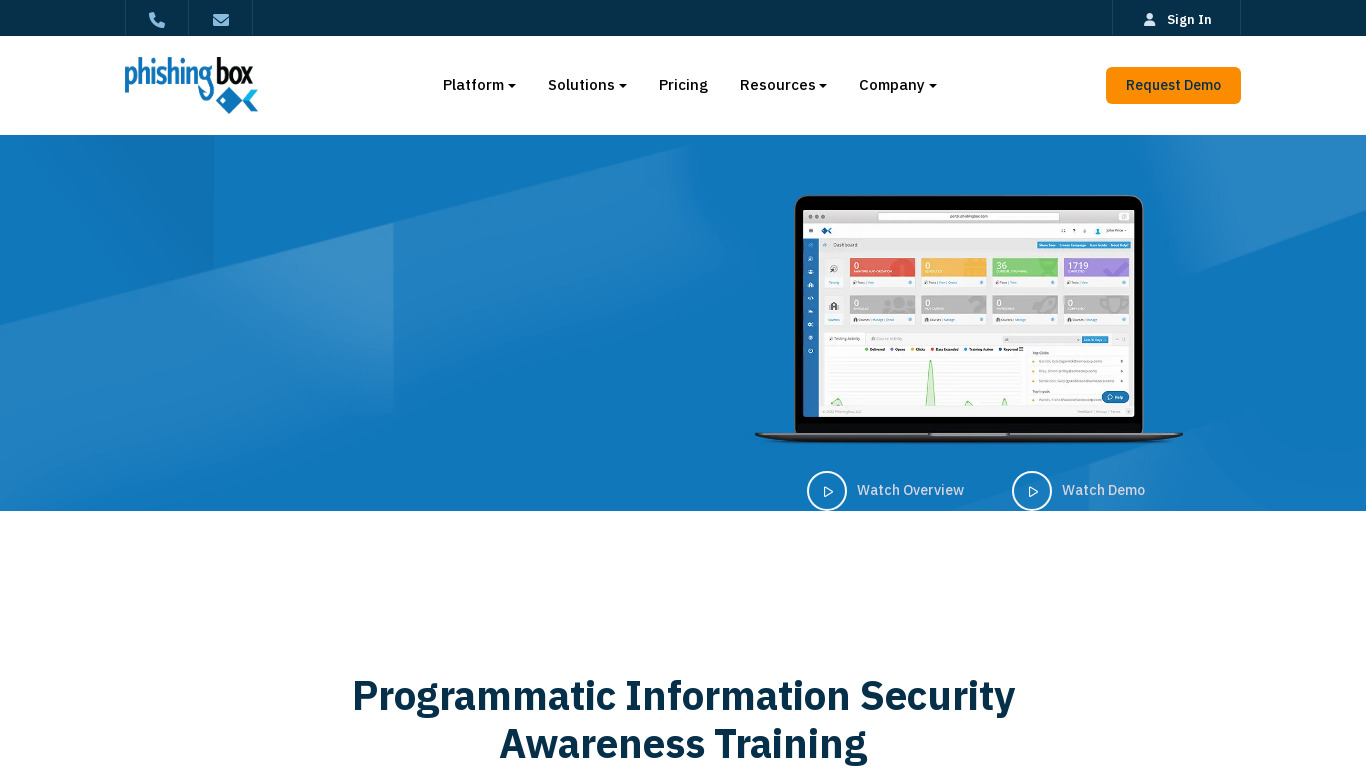
Task: Click the Request Demo button
Action: tap(1173, 85)
